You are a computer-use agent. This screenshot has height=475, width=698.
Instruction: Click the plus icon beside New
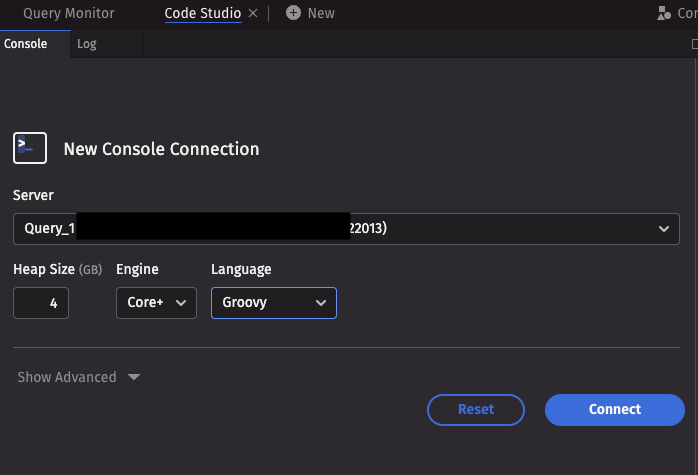293,13
